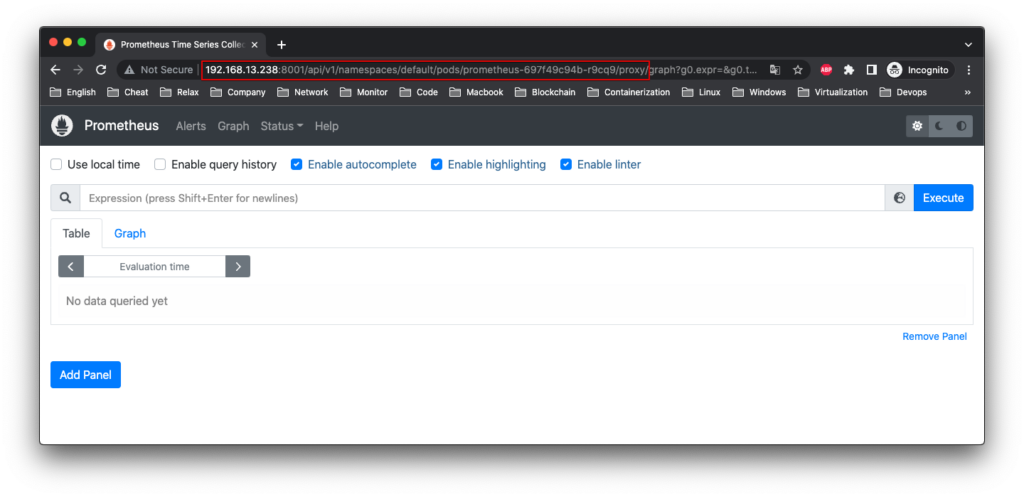Reload the page with refresh icon
This screenshot has width=1024, height=497.
[101, 70]
